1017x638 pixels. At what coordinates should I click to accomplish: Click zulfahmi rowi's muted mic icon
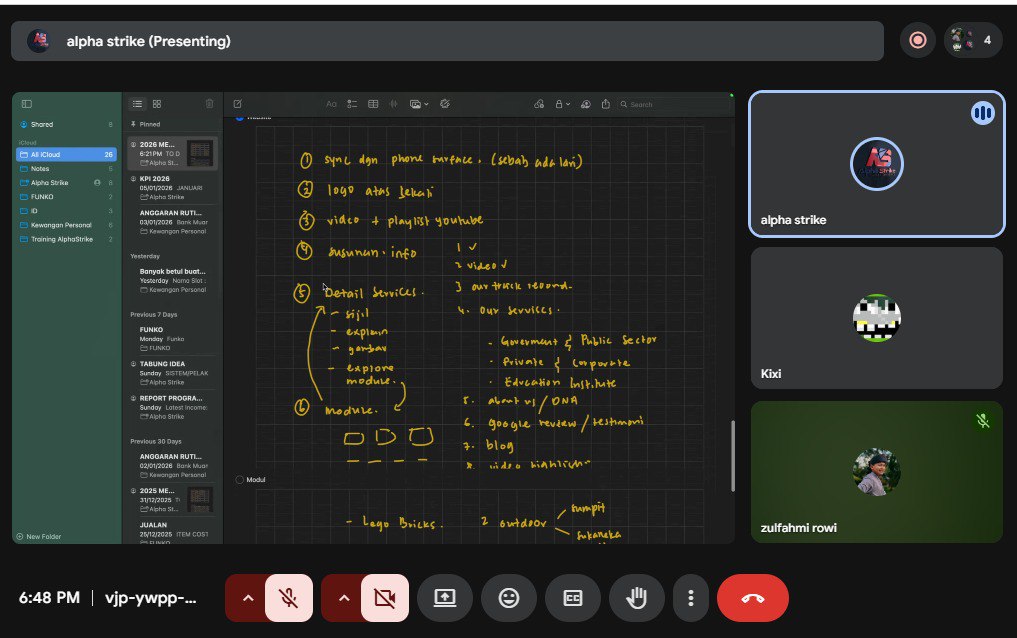(x=982, y=422)
